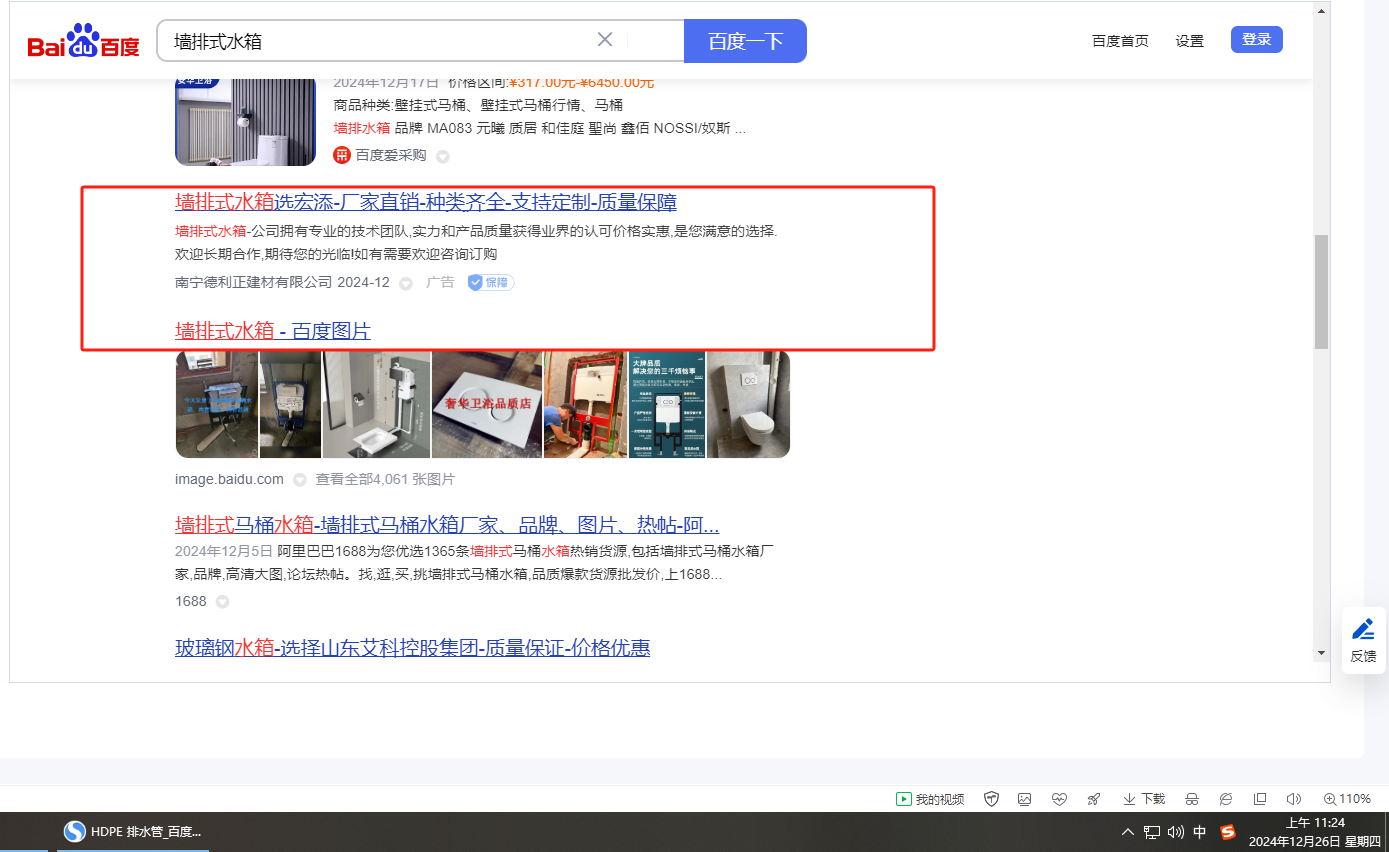Click 查看全部4,061 张图片 link

point(385,479)
